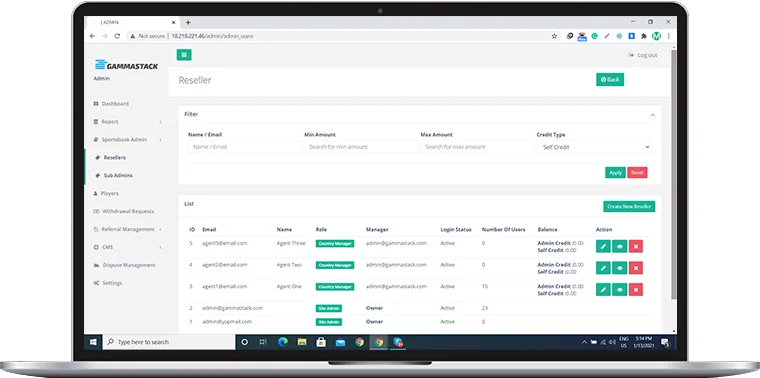Click the green hamburger menu icon

(184, 55)
